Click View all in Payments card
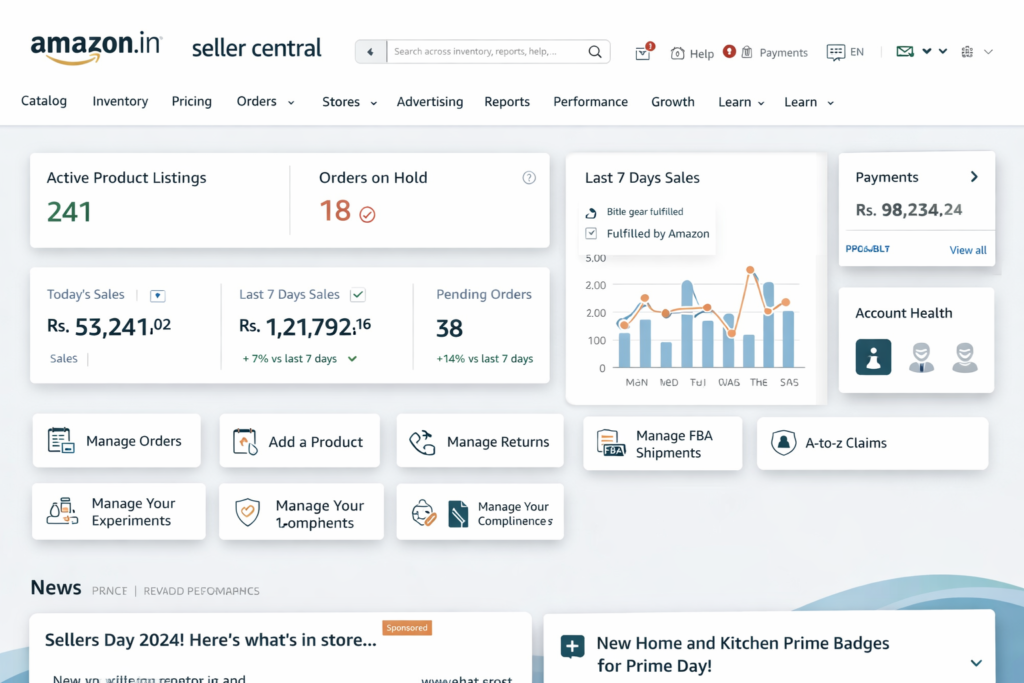 [x=968, y=250]
